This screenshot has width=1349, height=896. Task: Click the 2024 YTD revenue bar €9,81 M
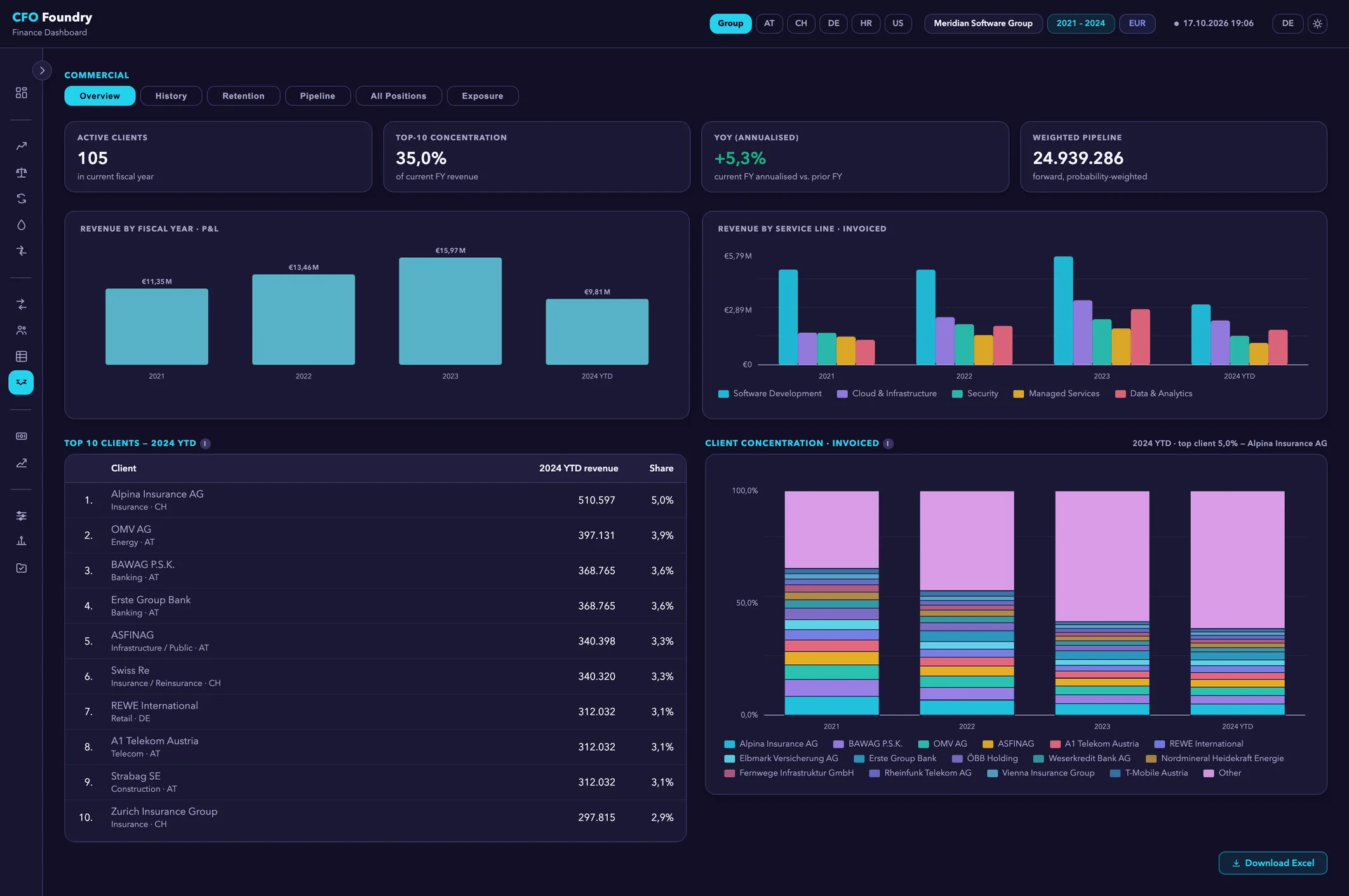tap(597, 331)
